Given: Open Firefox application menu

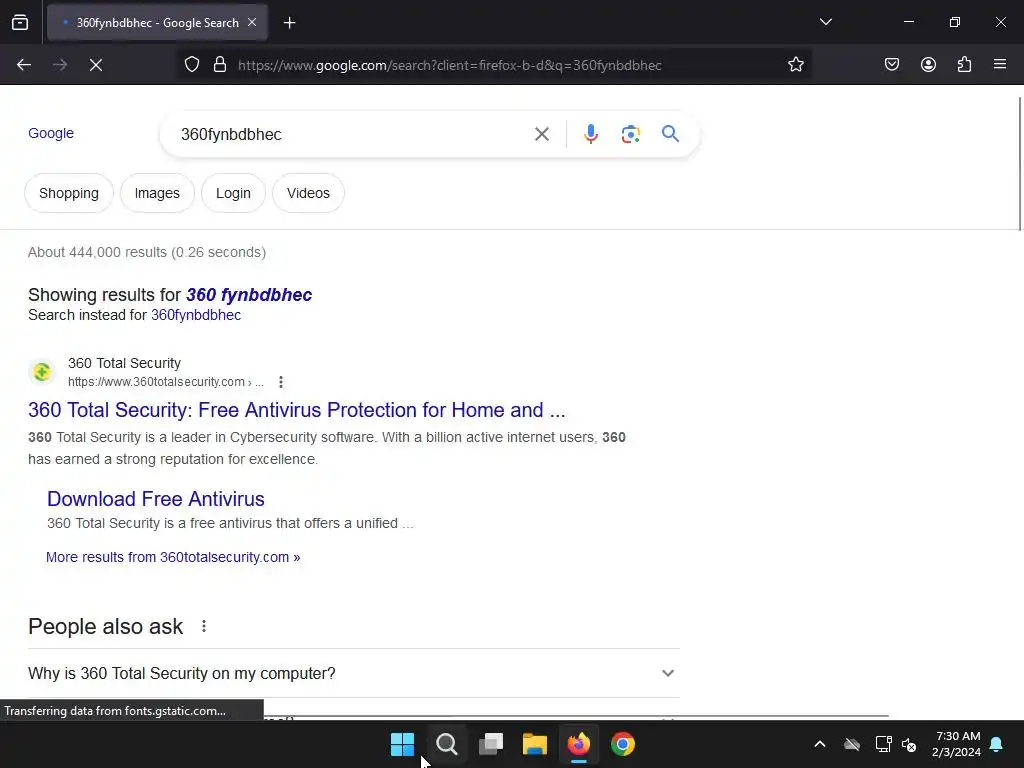Looking at the screenshot, I should coord(1000,64).
